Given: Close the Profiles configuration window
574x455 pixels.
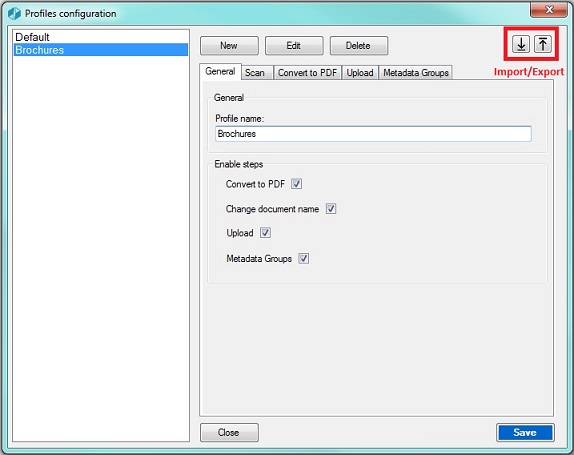Looking at the screenshot, I should click(x=548, y=10).
